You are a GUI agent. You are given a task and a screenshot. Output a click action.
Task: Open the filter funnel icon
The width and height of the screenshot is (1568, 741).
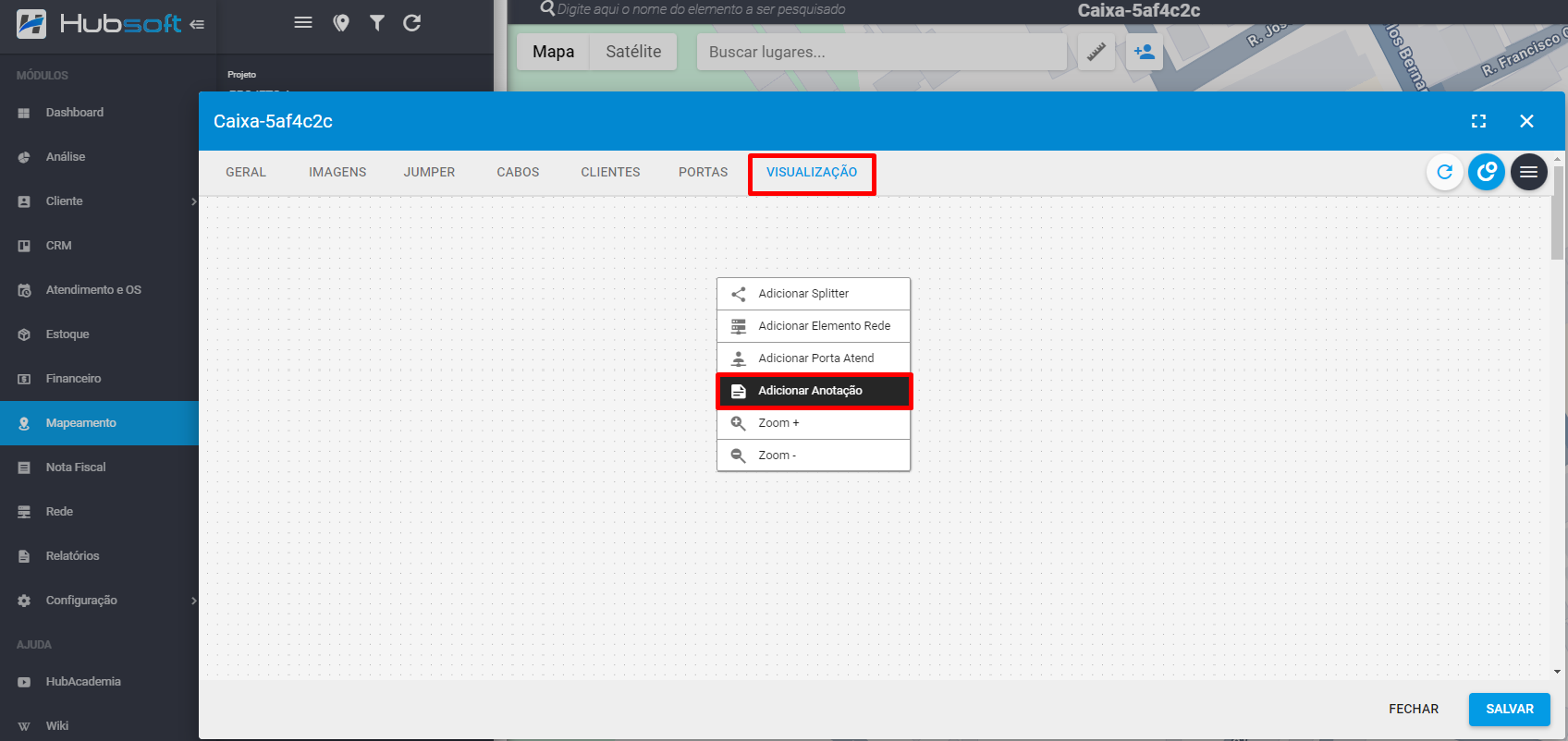pos(377,23)
